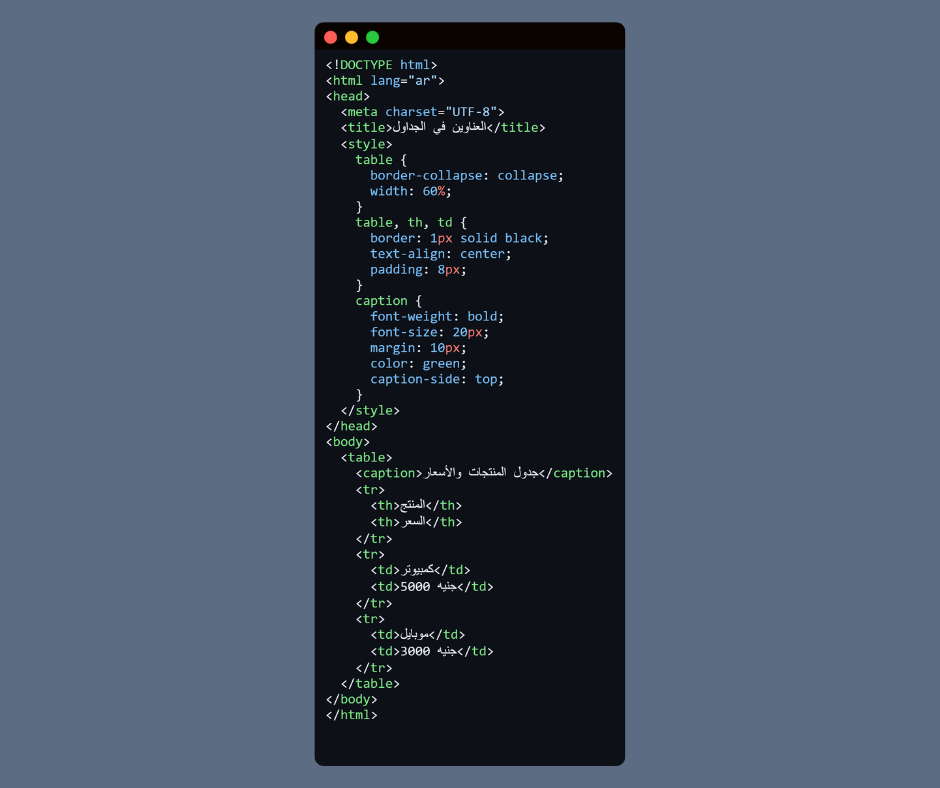Click the yellow minimize dot
The height and width of the screenshot is (788, 940).
[351, 37]
